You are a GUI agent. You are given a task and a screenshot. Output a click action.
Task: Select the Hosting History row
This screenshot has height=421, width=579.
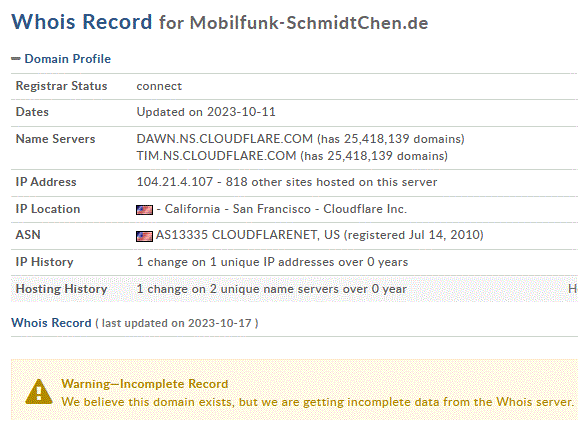tap(294, 289)
